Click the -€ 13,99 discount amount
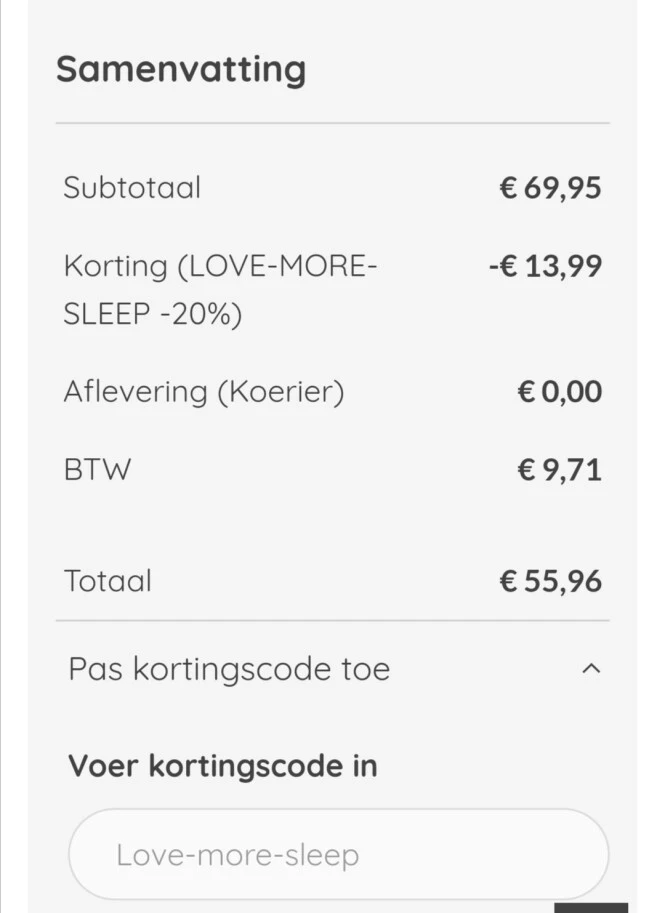 pos(545,265)
